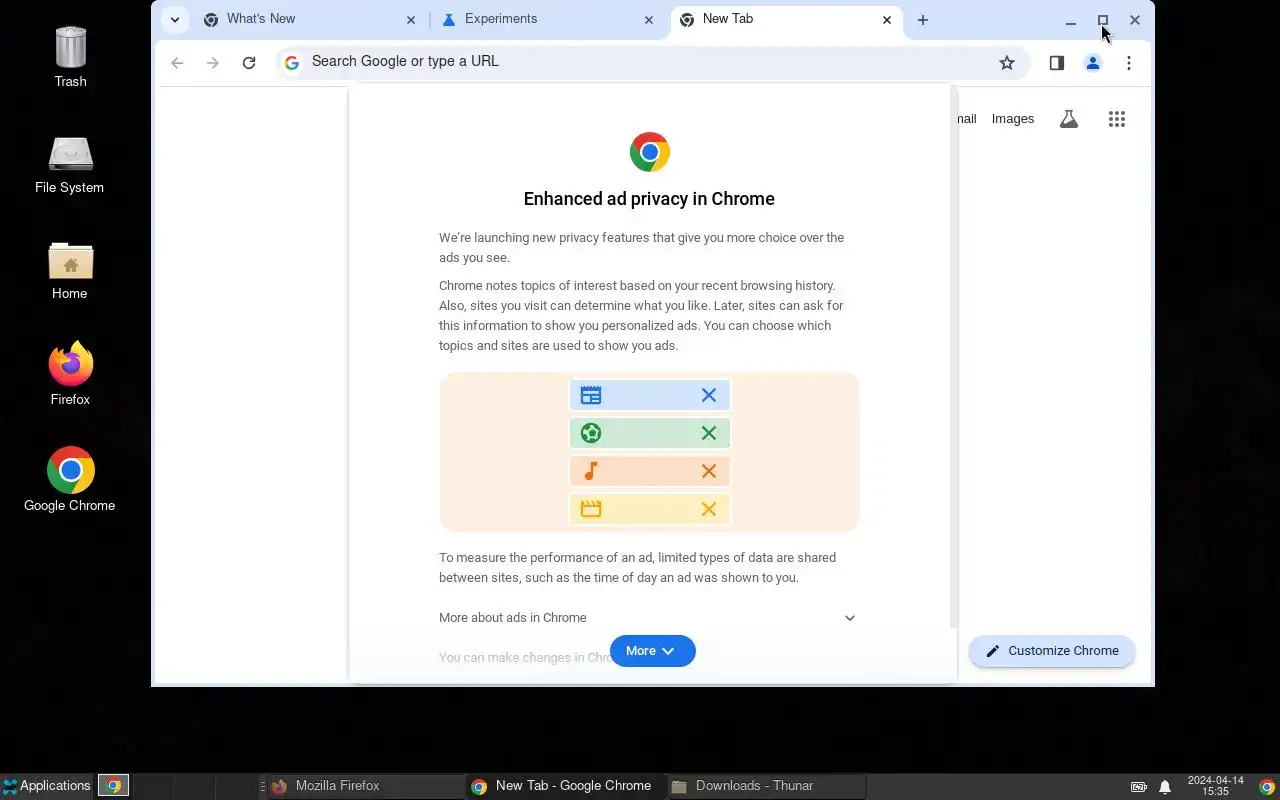Open the Images link
1280x800 pixels.
coord(1012,119)
